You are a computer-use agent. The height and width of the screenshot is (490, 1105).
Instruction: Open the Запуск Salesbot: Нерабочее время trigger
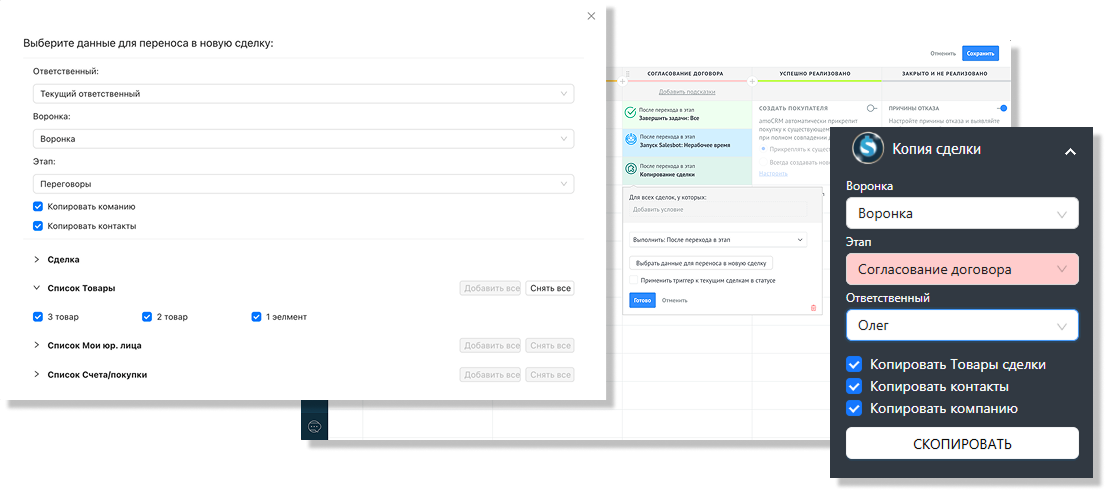point(687,142)
